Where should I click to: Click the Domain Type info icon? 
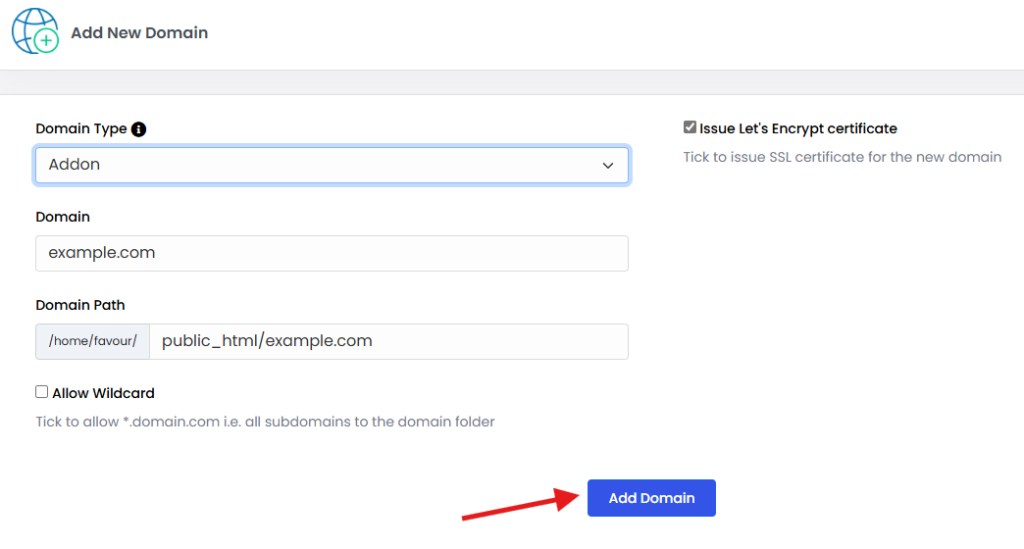pos(138,129)
